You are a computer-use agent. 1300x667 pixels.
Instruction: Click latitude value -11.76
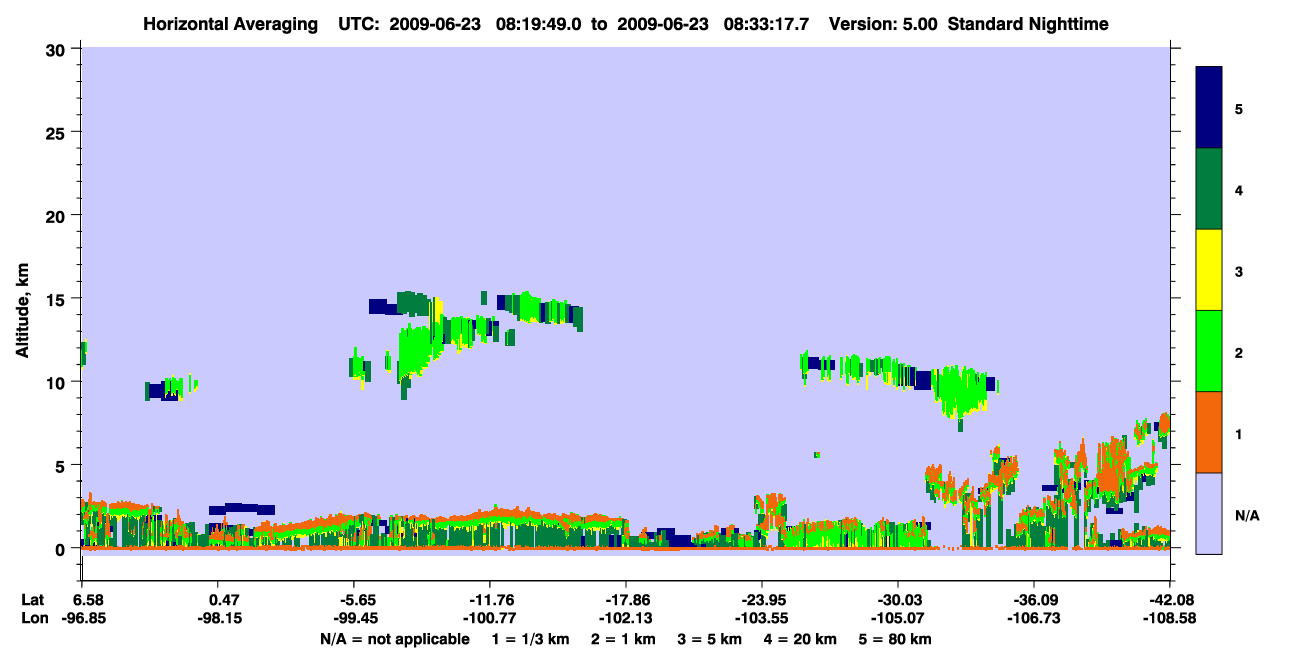[x=489, y=600]
